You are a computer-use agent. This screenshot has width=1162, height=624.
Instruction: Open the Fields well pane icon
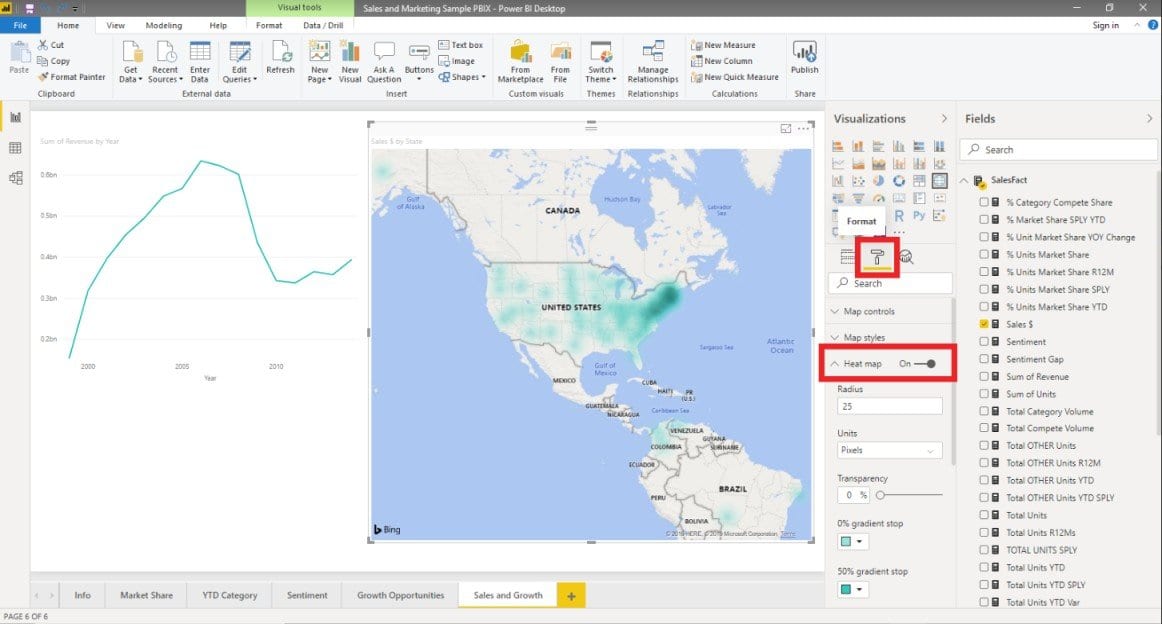(x=848, y=257)
